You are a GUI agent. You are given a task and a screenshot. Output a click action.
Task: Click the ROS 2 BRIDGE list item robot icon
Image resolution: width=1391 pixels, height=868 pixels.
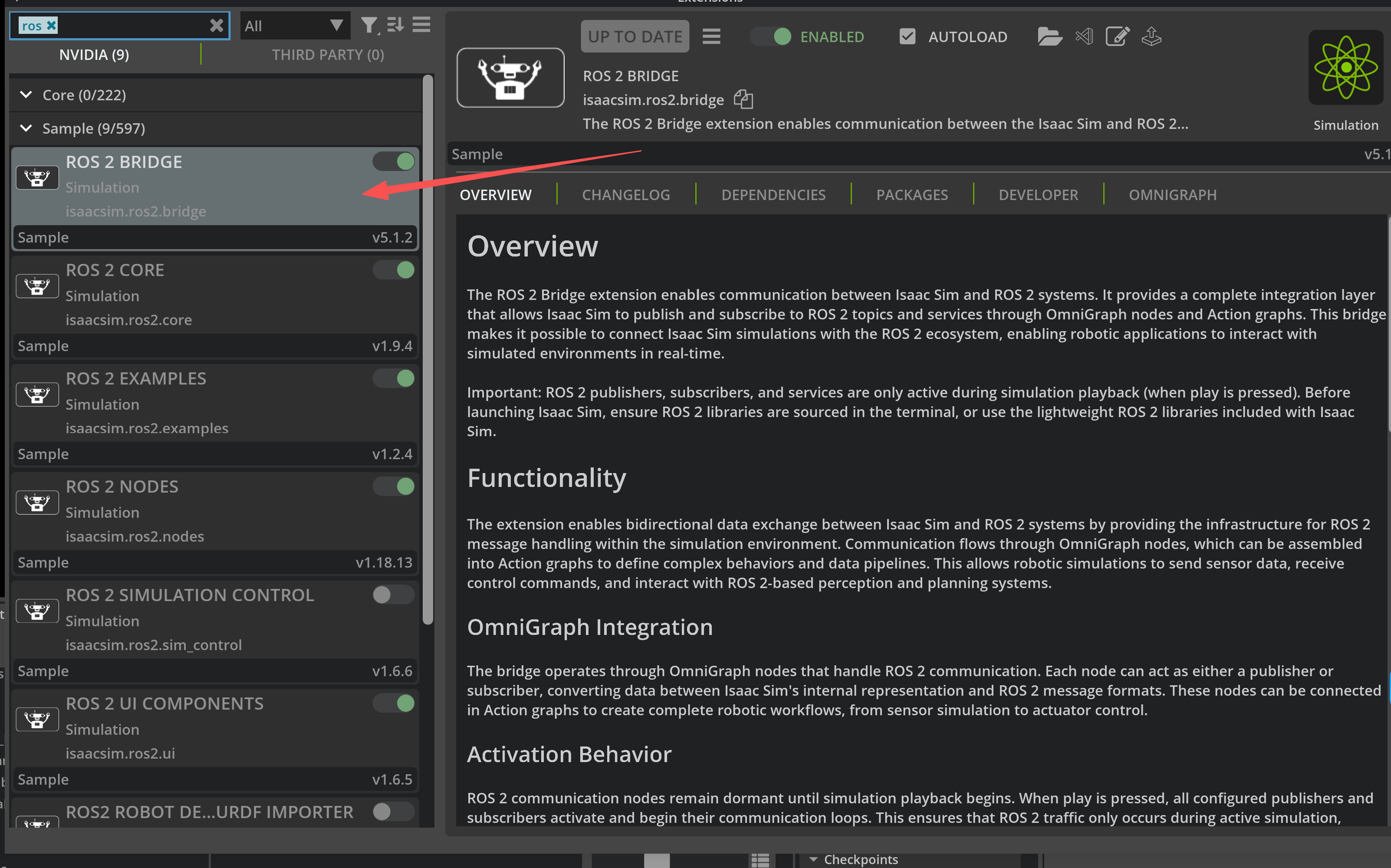(37, 178)
